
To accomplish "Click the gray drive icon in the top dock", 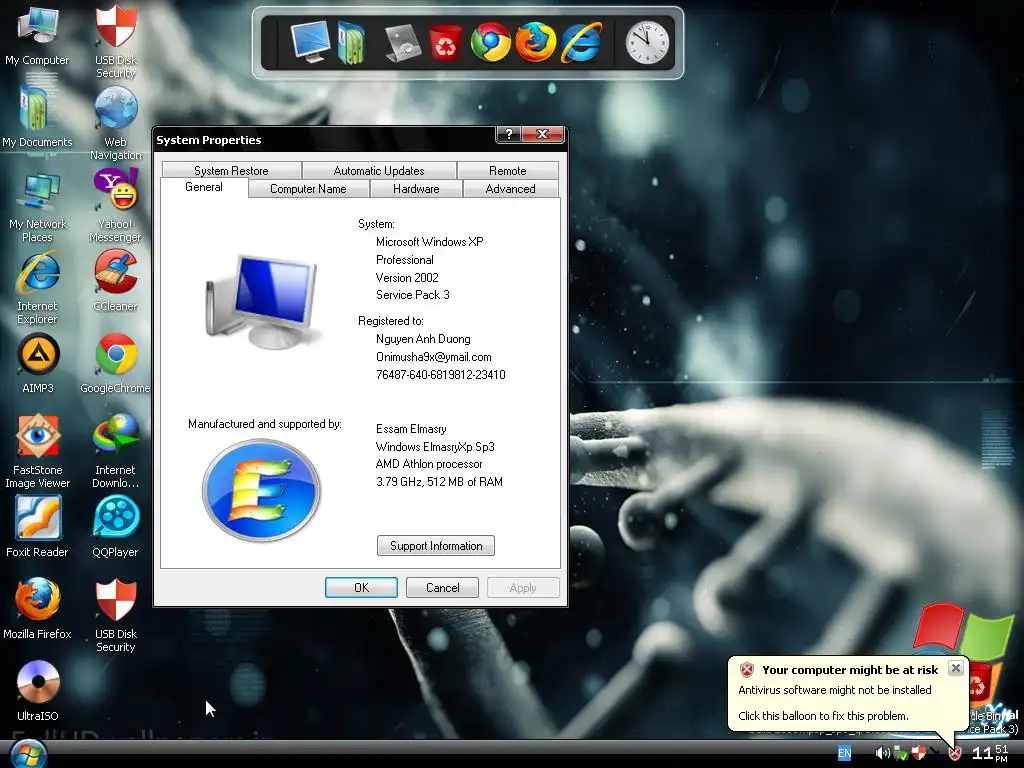I will [402, 44].
